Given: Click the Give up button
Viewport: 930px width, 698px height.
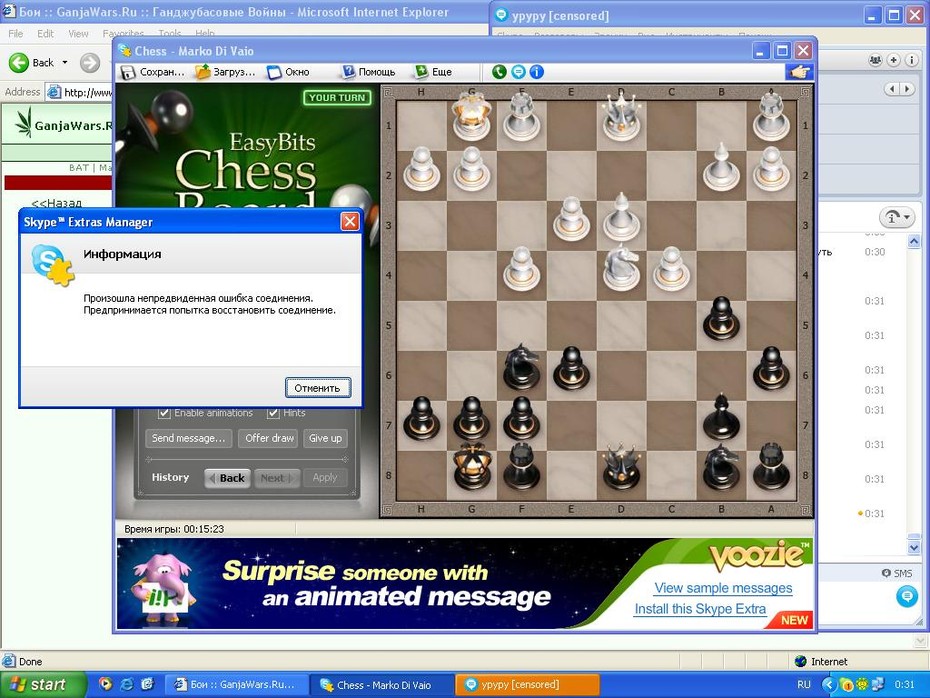Looking at the screenshot, I should point(325,438).
